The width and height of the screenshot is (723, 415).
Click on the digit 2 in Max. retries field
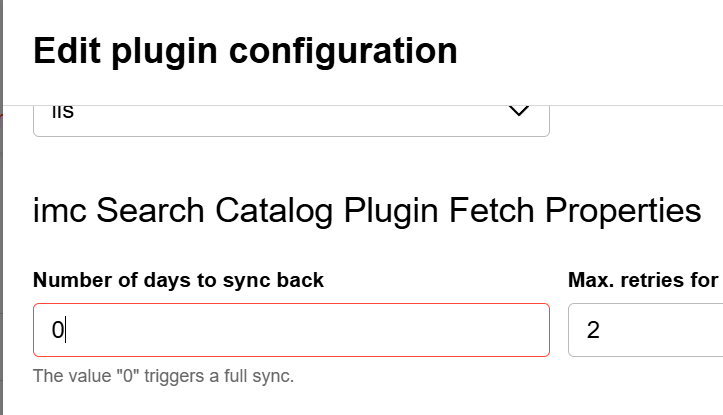tap(593, 330)
